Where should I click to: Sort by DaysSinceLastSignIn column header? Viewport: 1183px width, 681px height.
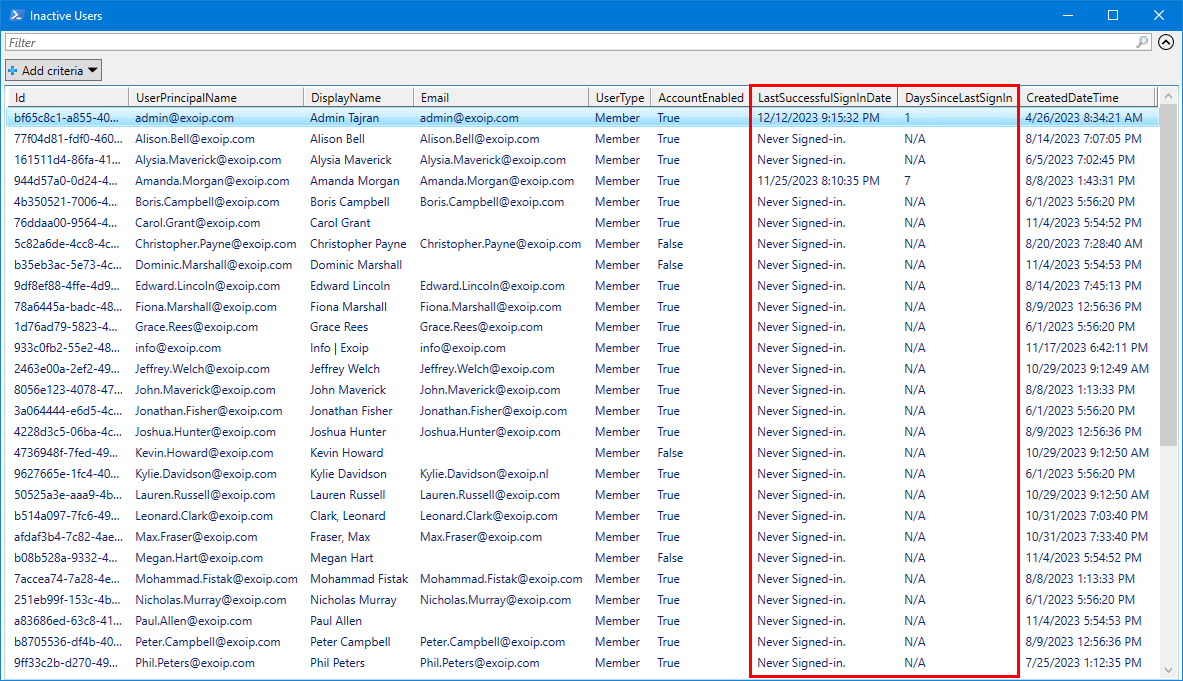coord(958,97)
